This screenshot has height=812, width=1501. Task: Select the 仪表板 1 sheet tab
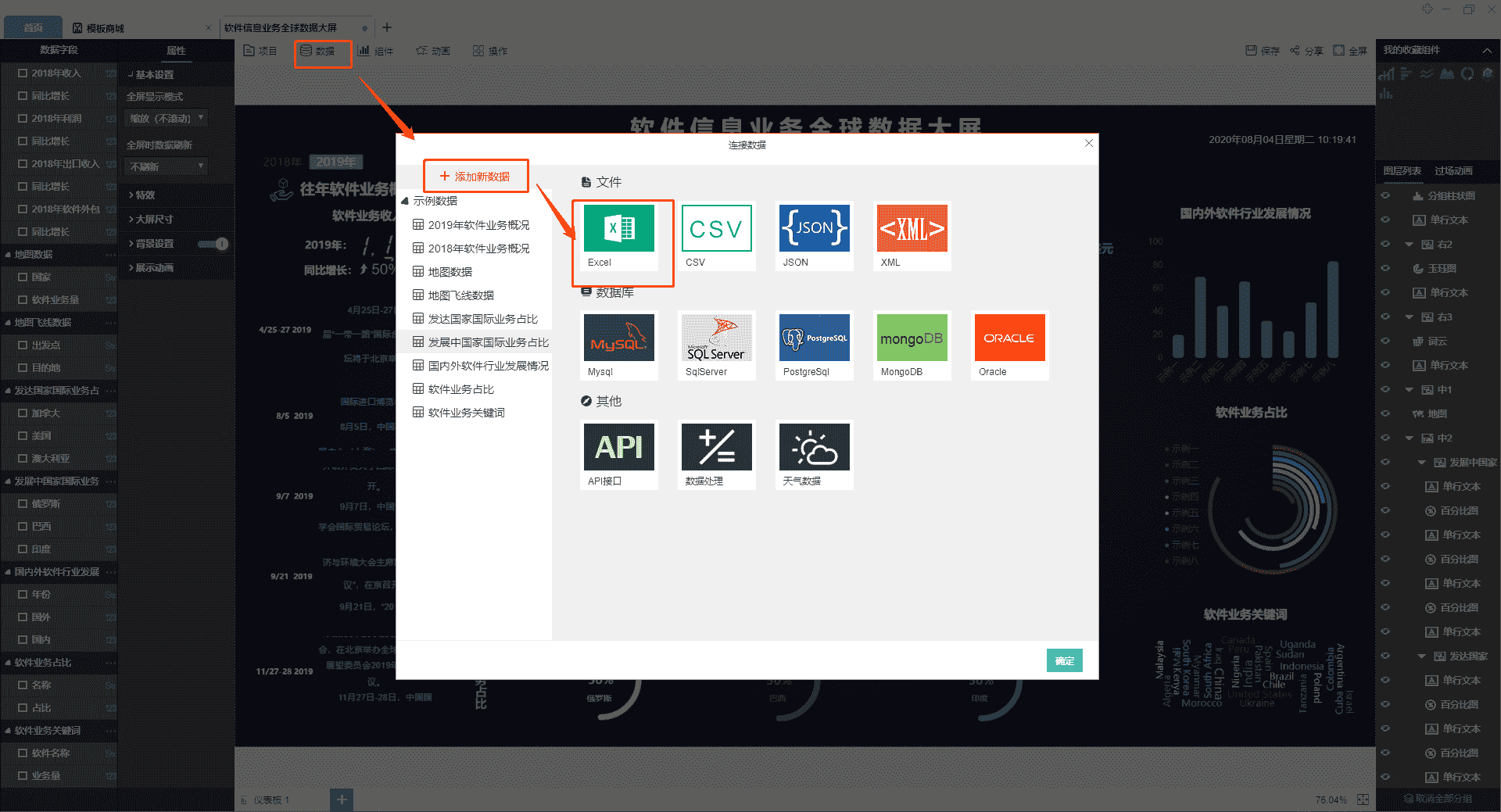[265, 799]
